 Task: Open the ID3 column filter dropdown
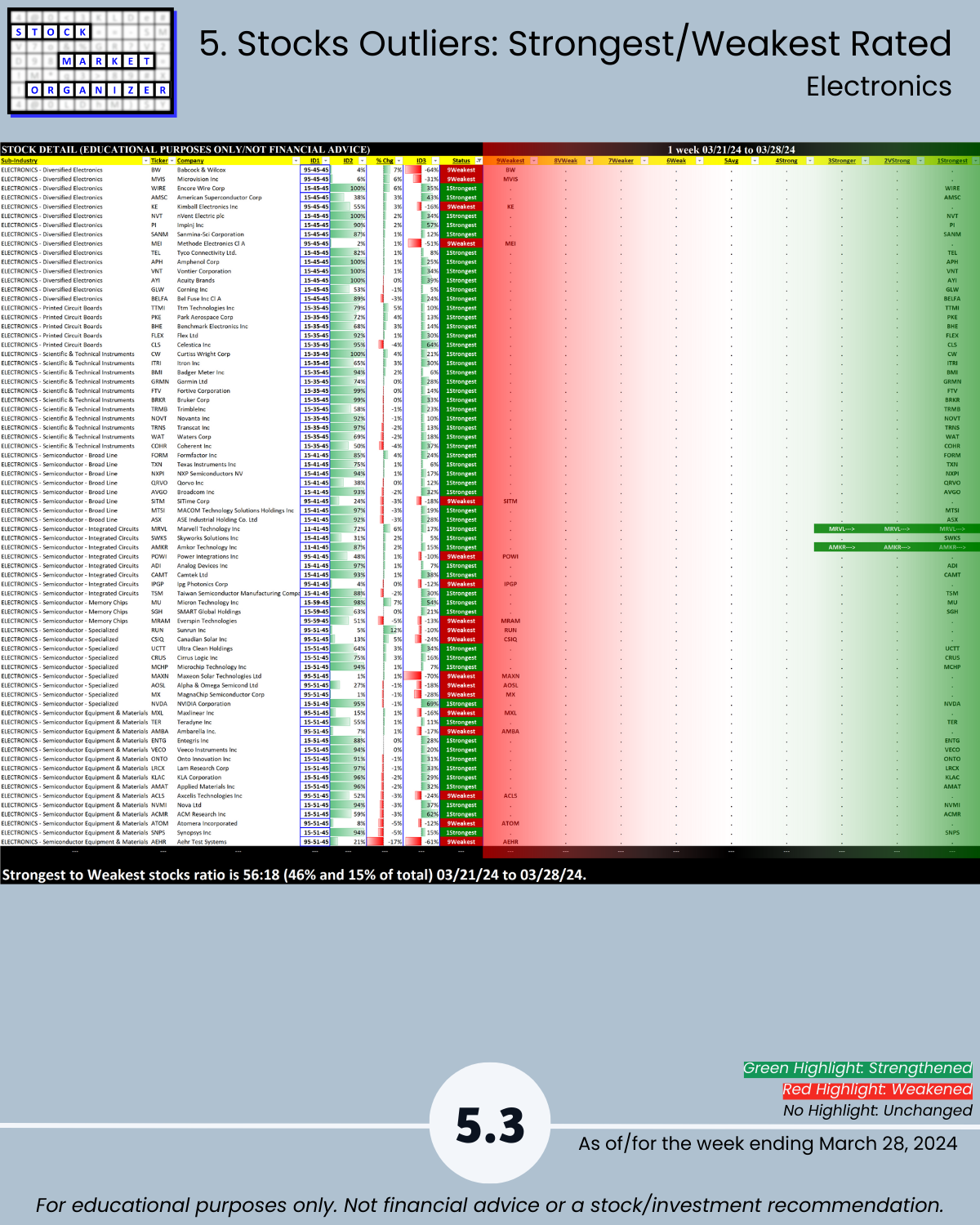[435, 161]
